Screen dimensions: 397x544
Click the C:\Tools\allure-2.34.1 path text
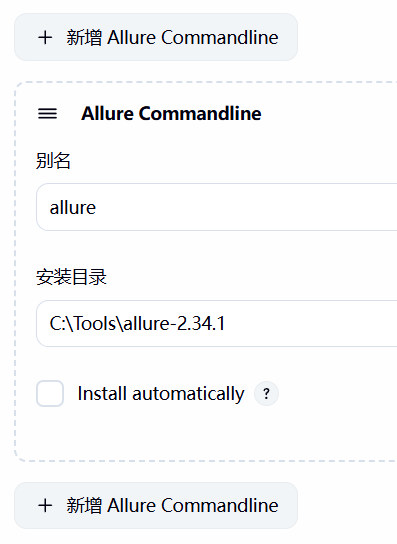coord(137,324)
